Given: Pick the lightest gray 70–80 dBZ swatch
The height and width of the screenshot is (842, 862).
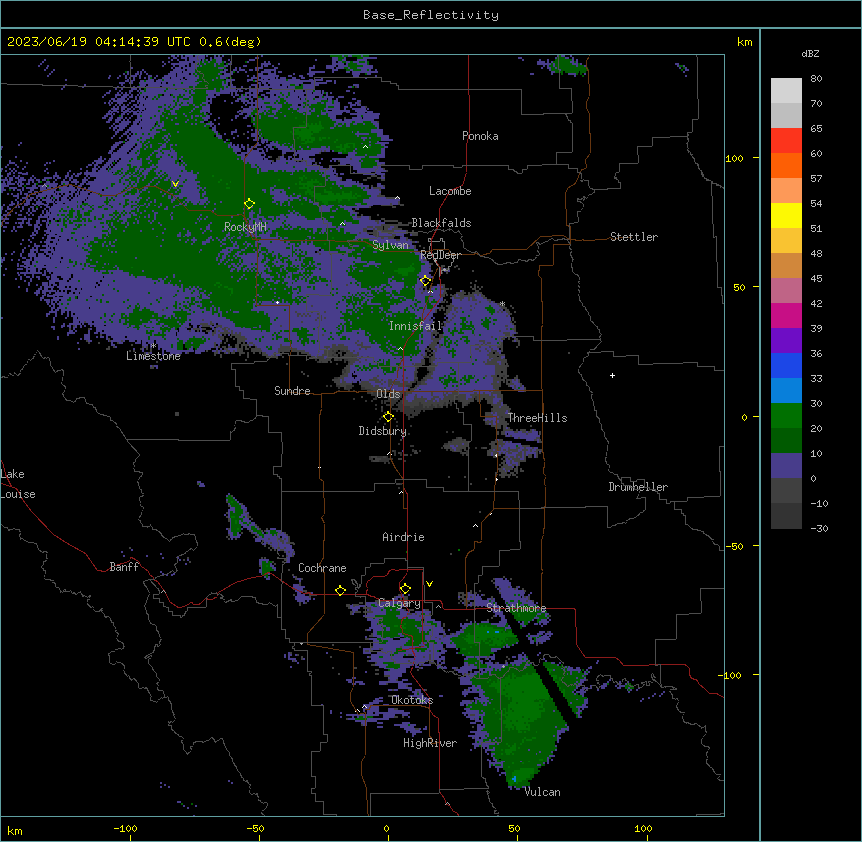Looking at the screenshot, I should pyautogui.click(x=786, y=90).
